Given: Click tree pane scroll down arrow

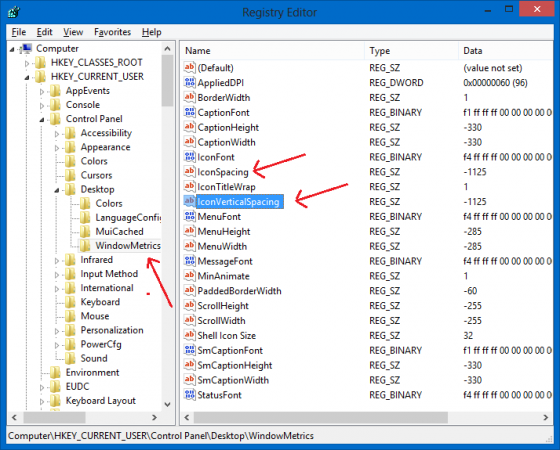Looking at the screenshot, I should click(x=167, y=404).
